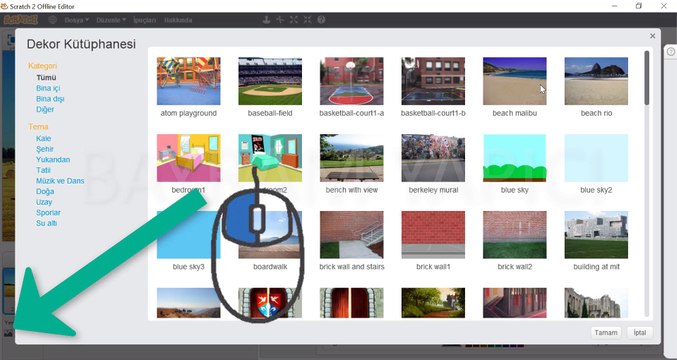Select the duplicate stamp tool icon
Image resolution: width=677 pixels, height=360 pixels.
pos(266,20)
